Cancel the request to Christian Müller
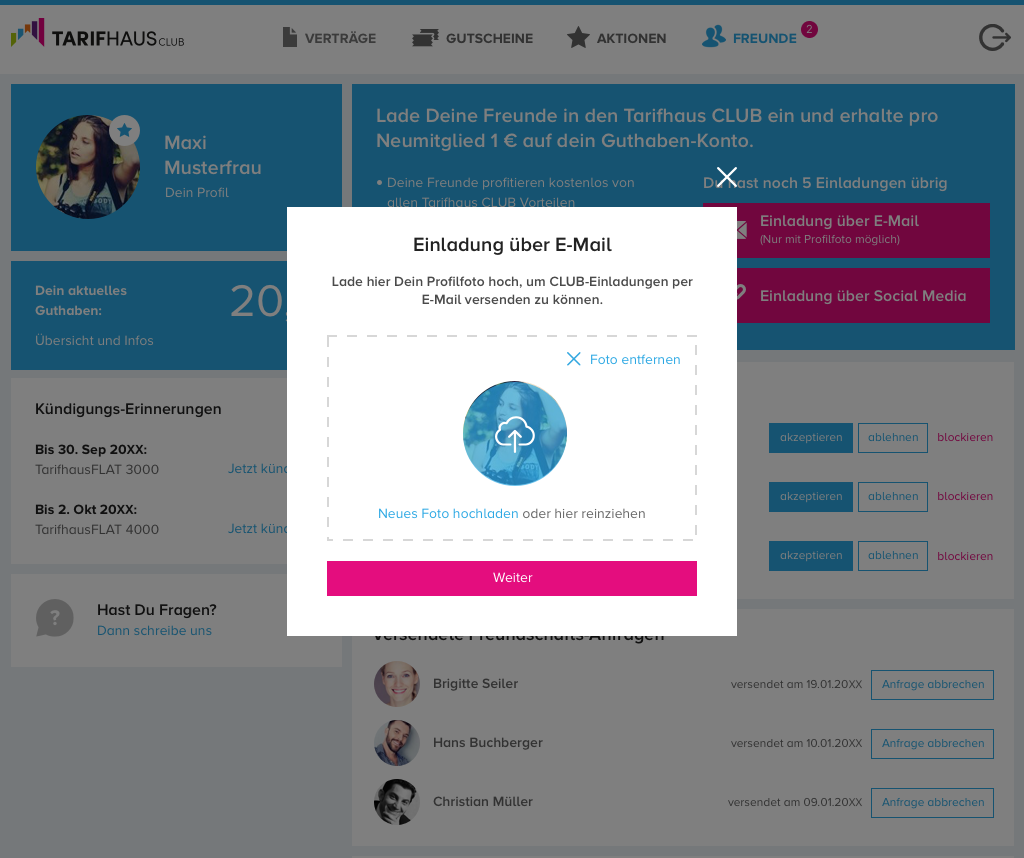 pos(933,802)
